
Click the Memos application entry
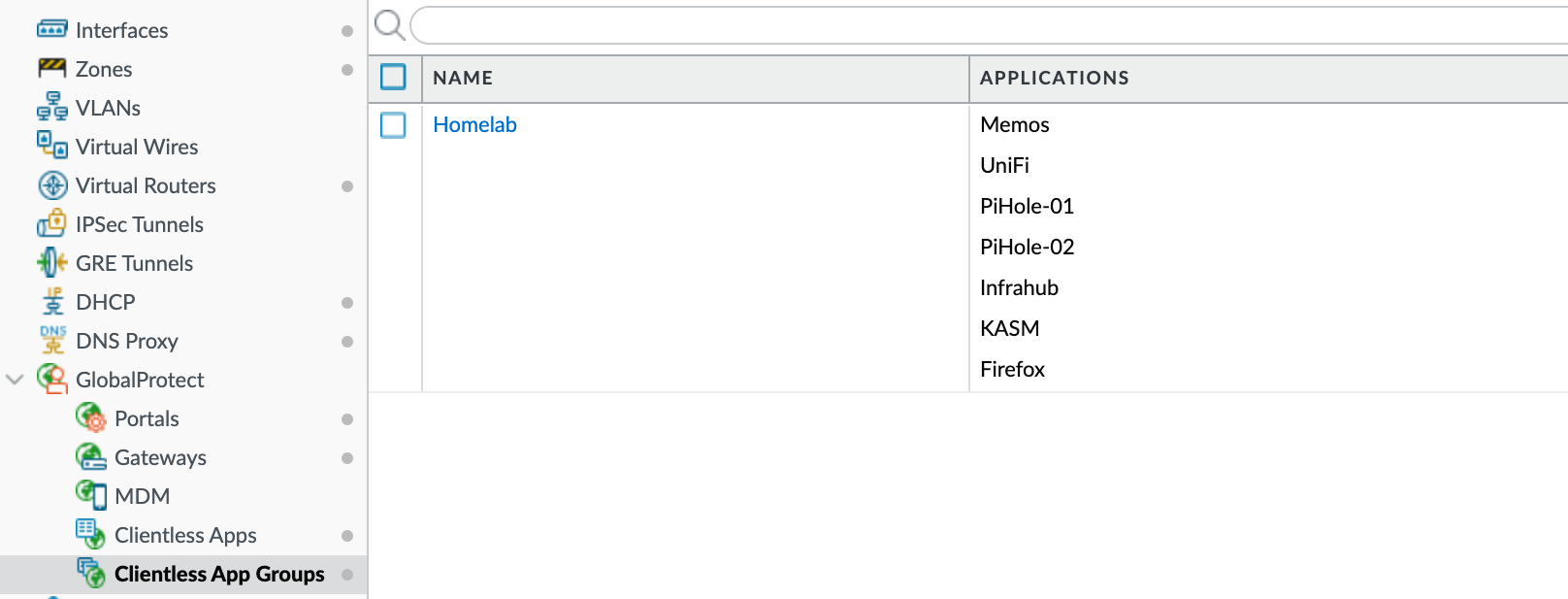(x=1014, y=125)
